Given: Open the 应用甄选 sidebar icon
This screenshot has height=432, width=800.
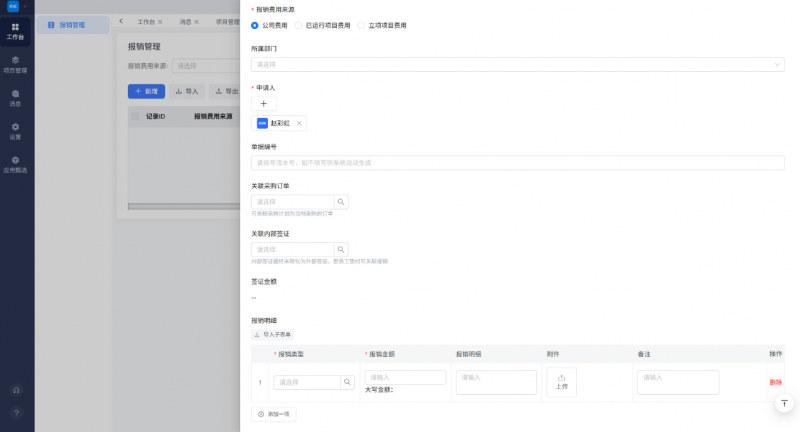Looking at the screenshot, I should tap(15, 164).
